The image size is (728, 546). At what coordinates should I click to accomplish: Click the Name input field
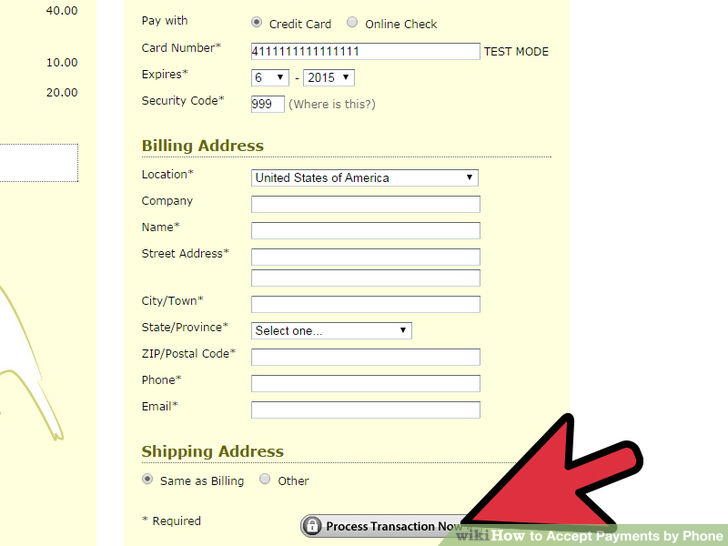pos(365,231)
